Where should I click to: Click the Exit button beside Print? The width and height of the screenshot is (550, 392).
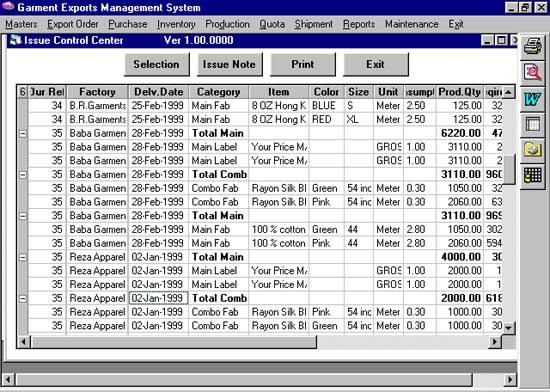(x=376, y=65)
